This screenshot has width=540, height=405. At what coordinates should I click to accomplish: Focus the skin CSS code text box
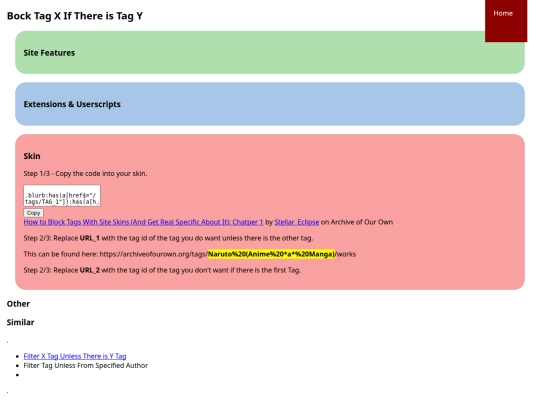tap(62, 196)
